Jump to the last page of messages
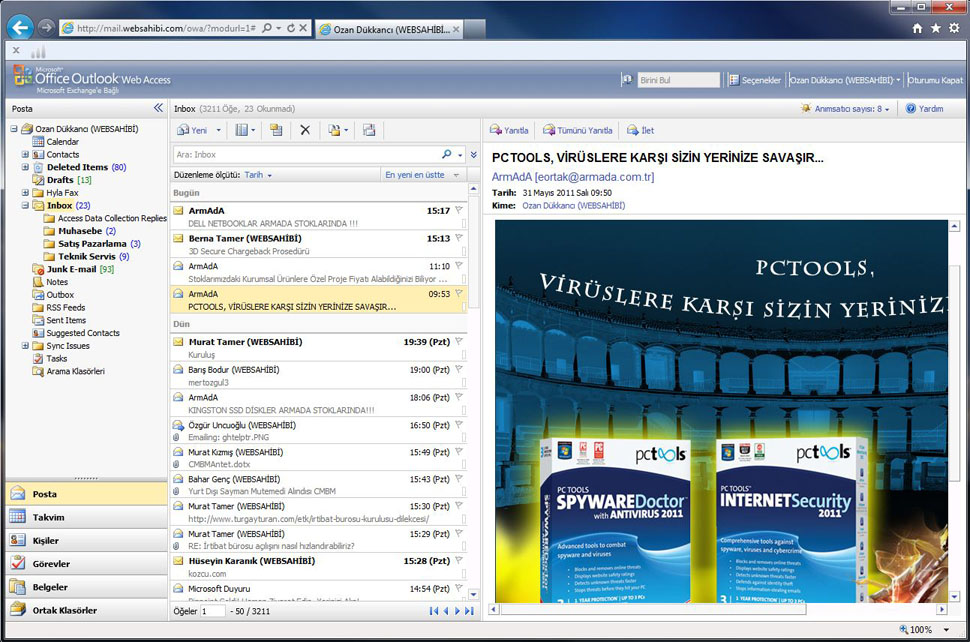 click(470, 611)
